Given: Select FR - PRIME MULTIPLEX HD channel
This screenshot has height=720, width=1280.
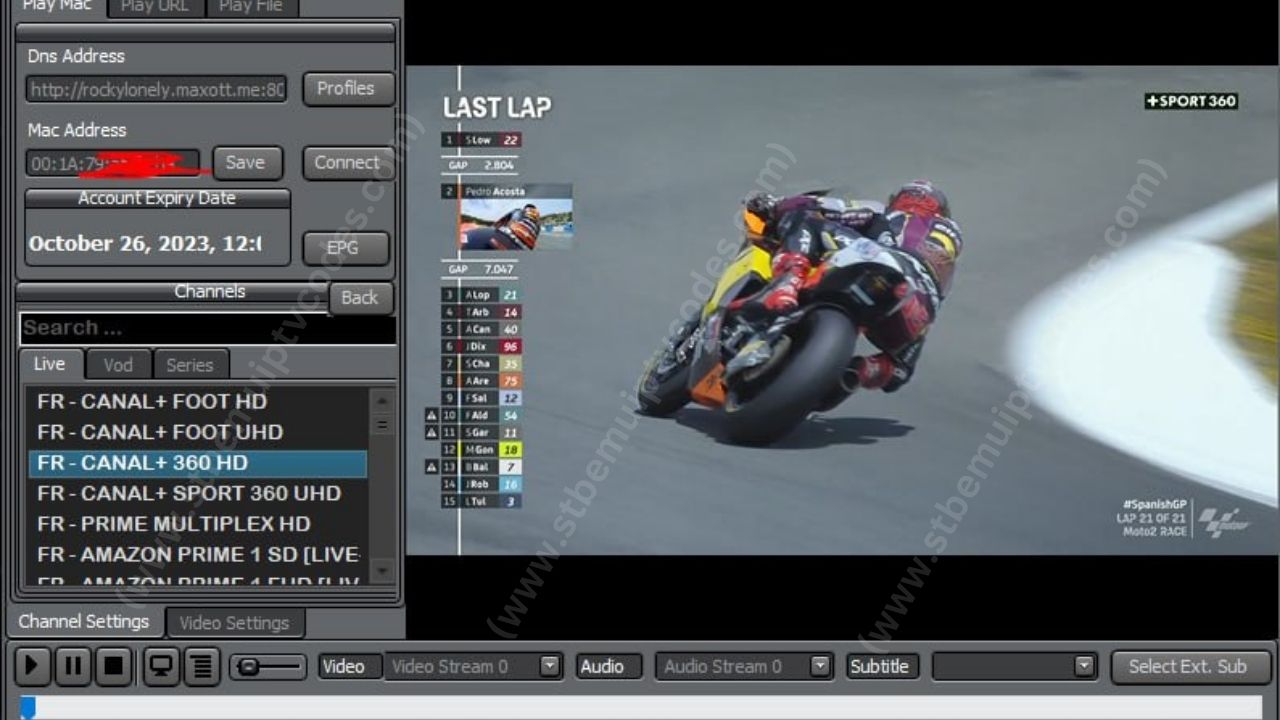Looking at the screenshot, I should (x=197, y=524).
